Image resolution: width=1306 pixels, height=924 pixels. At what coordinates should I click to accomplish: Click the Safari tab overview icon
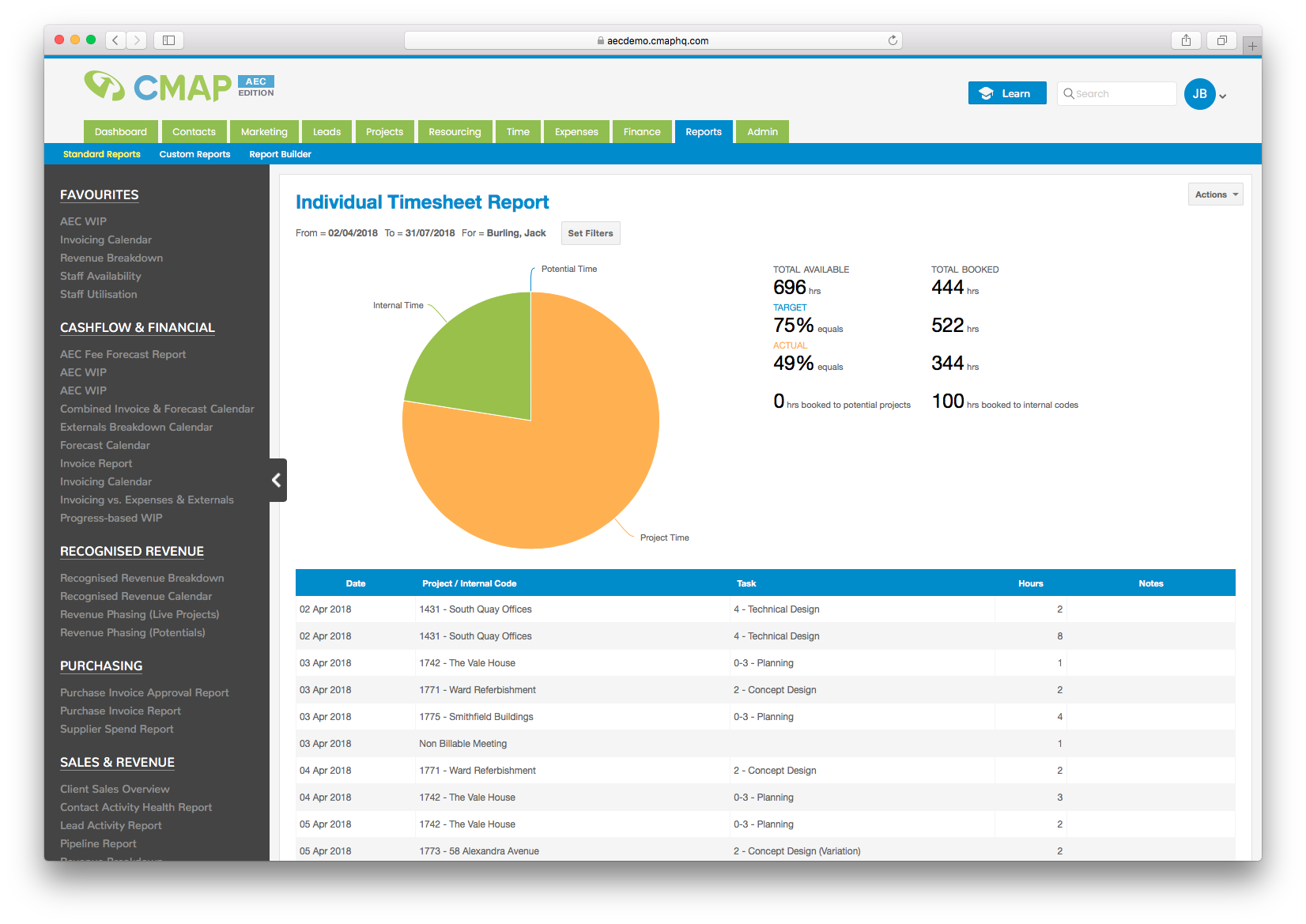pos(1221,40)
